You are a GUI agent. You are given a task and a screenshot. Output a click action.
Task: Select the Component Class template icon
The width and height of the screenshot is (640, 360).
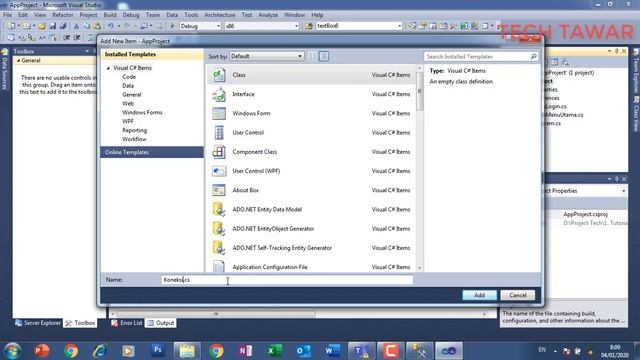coord(219,152)
